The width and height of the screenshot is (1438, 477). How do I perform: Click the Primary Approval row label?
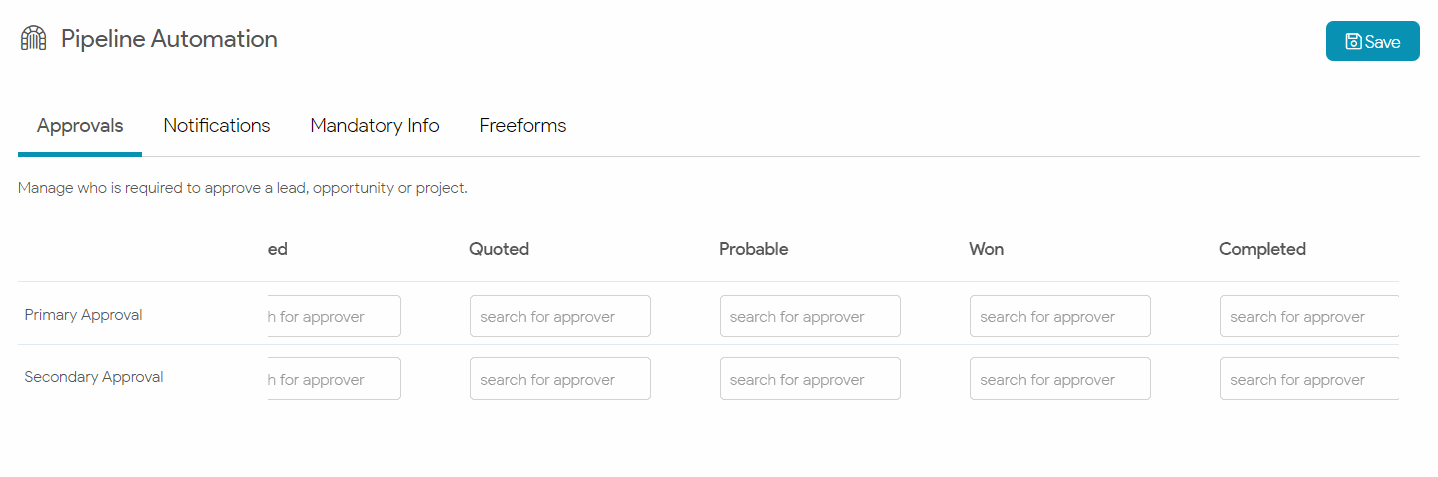[x=83, y=315]
